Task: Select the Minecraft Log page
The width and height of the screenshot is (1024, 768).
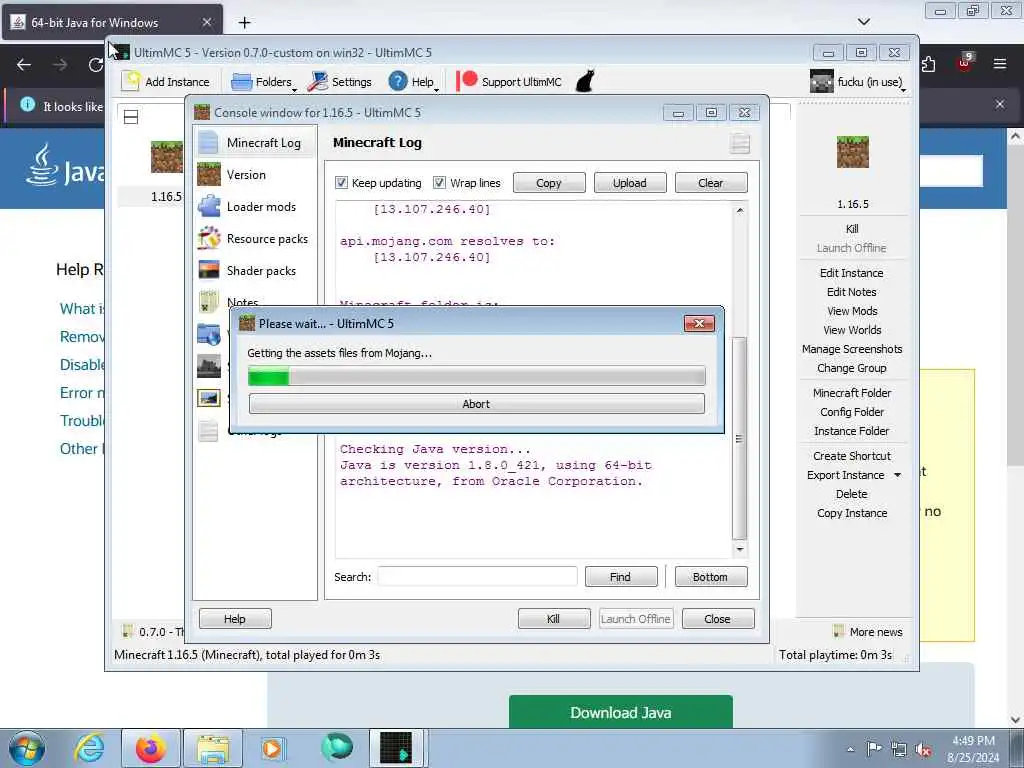Action: click(x=255, y=142)
